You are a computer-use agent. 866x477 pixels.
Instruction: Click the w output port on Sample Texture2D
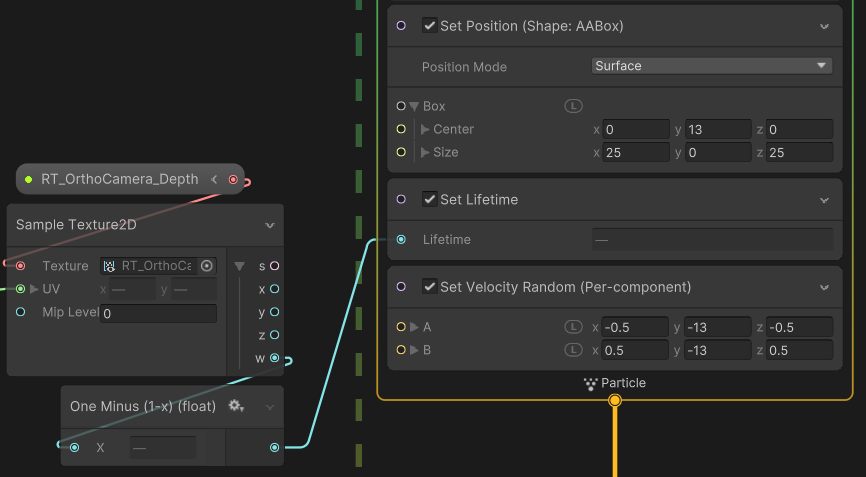coord(275,358)
